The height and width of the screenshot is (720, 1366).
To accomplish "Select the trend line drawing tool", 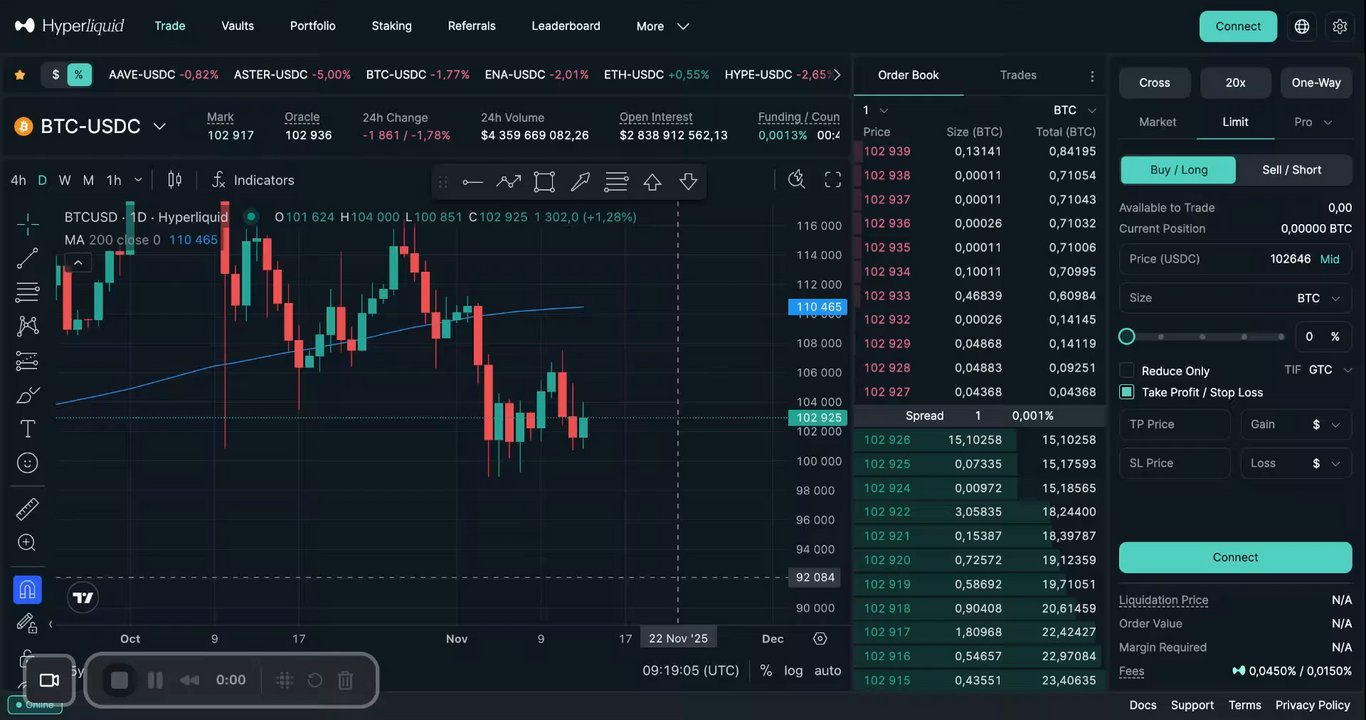I will [x=28, y=258].
